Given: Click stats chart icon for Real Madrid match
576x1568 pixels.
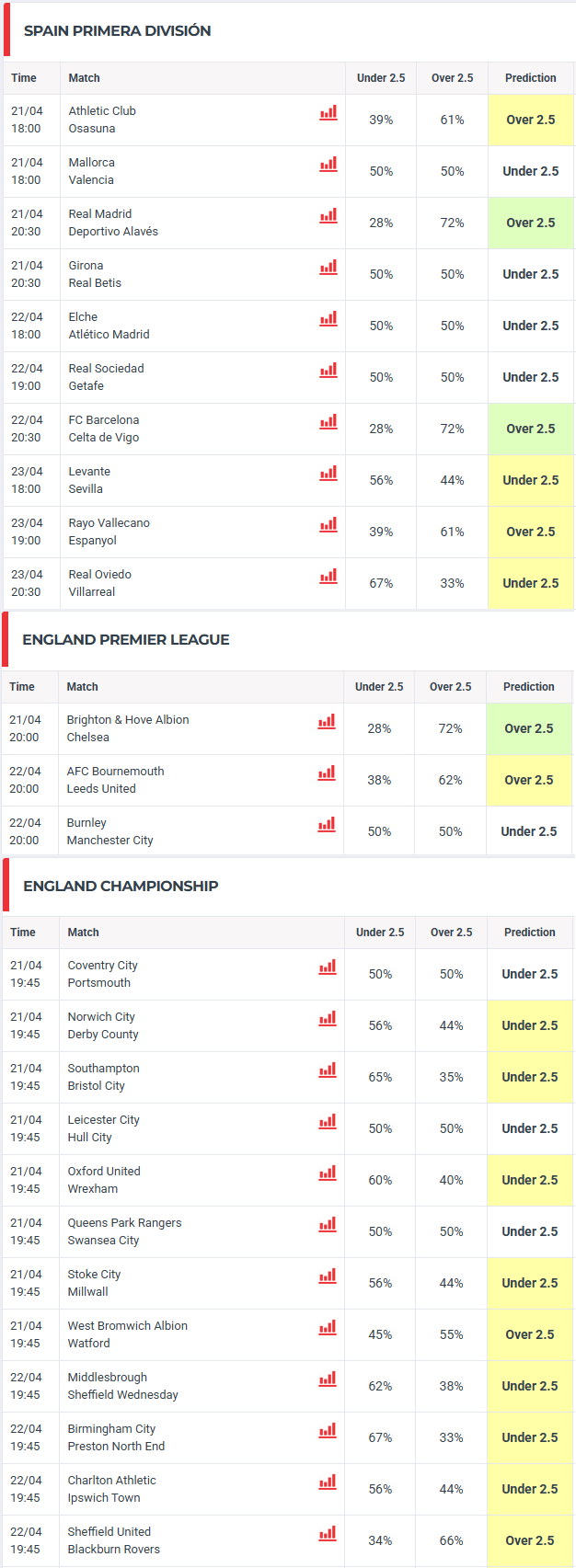Looking at the screenshot, I should pyautogui.click(x=328, y=216).
